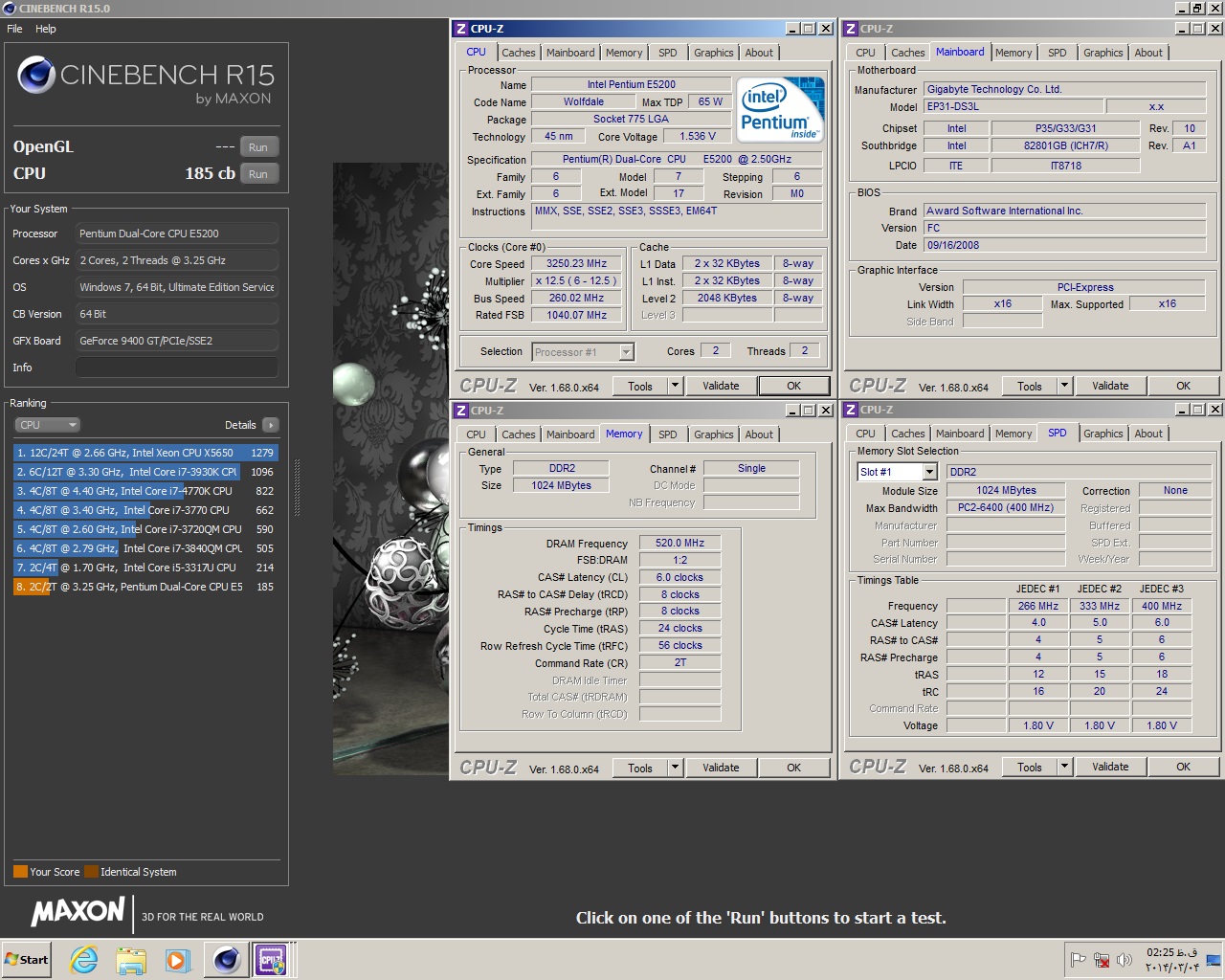Open the Start menu
1225x980 pixels.
tap(27, 959)
